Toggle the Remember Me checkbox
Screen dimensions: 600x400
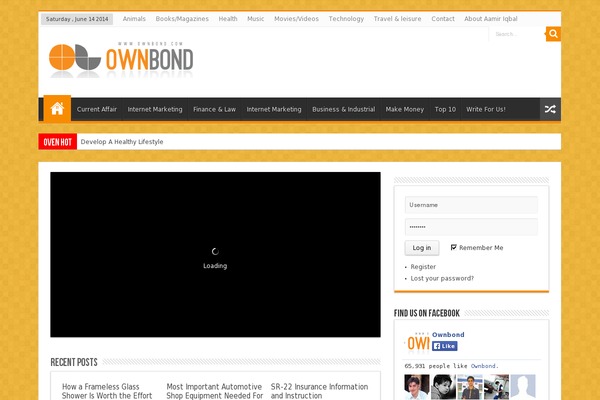coord(453,247)
